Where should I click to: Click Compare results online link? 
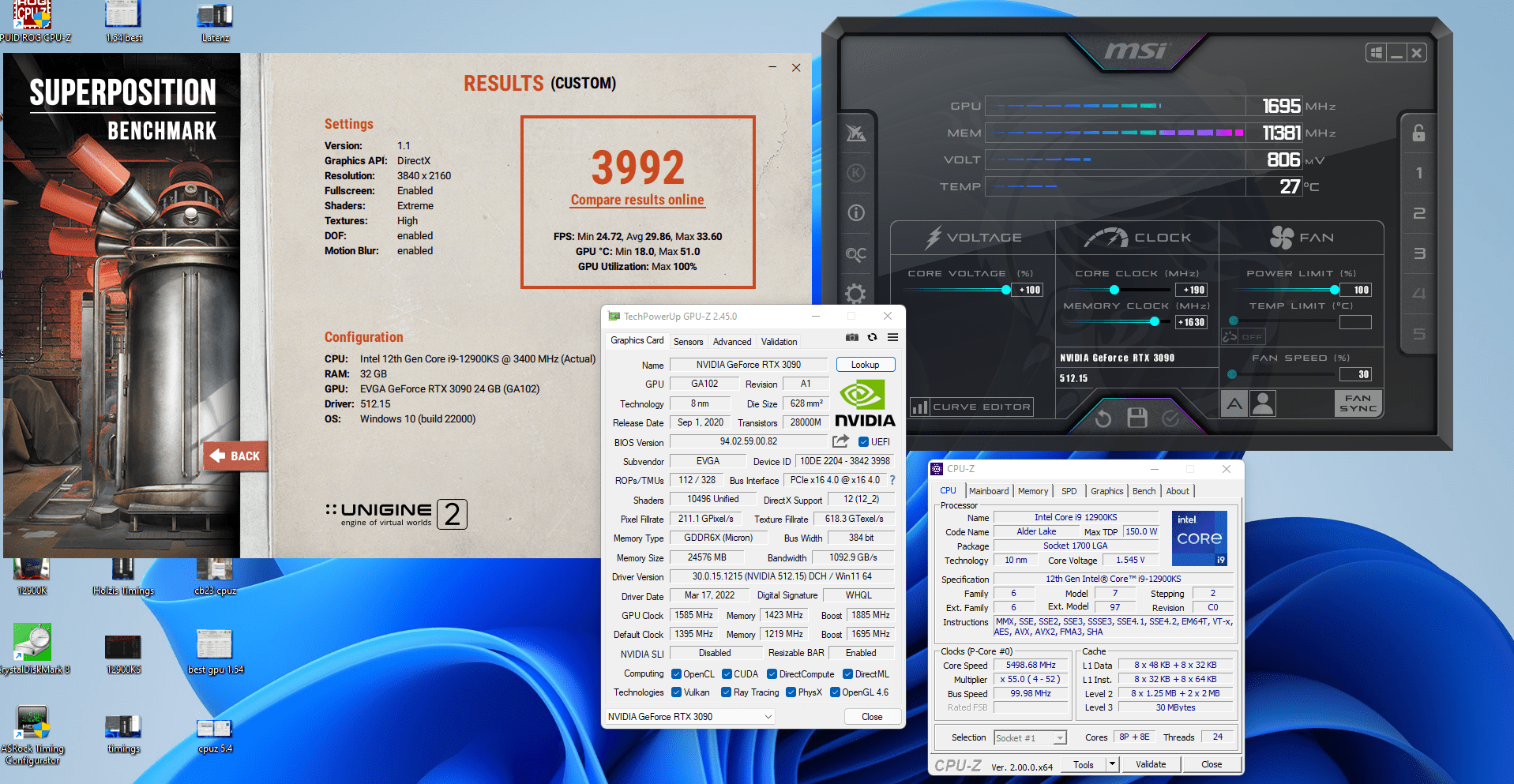(637, 200)
